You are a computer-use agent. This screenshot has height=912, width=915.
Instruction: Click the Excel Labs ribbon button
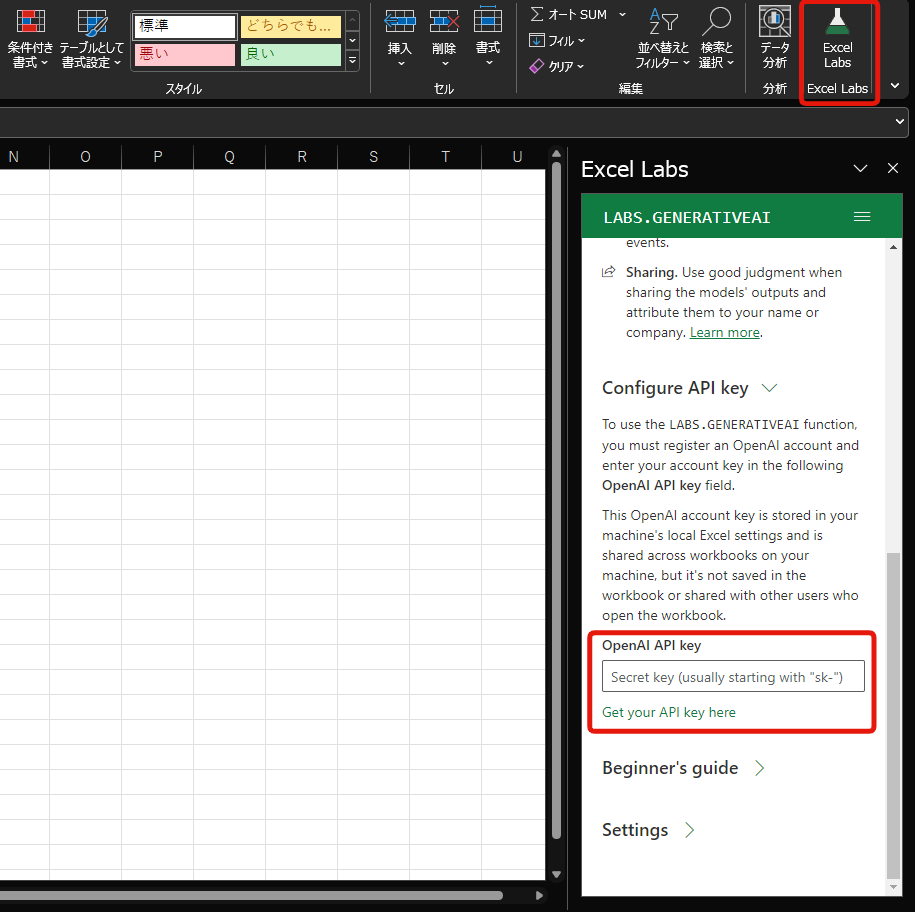point(837,39)
